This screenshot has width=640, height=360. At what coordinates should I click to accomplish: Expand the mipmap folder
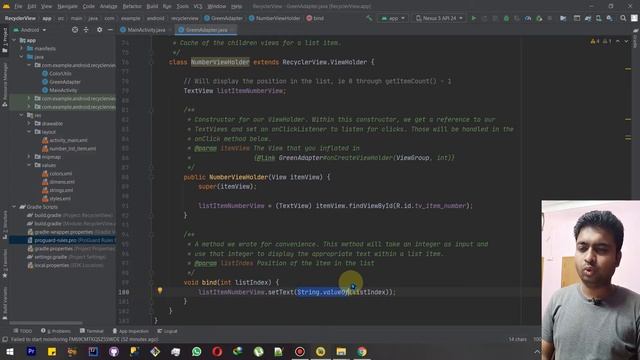29,157
